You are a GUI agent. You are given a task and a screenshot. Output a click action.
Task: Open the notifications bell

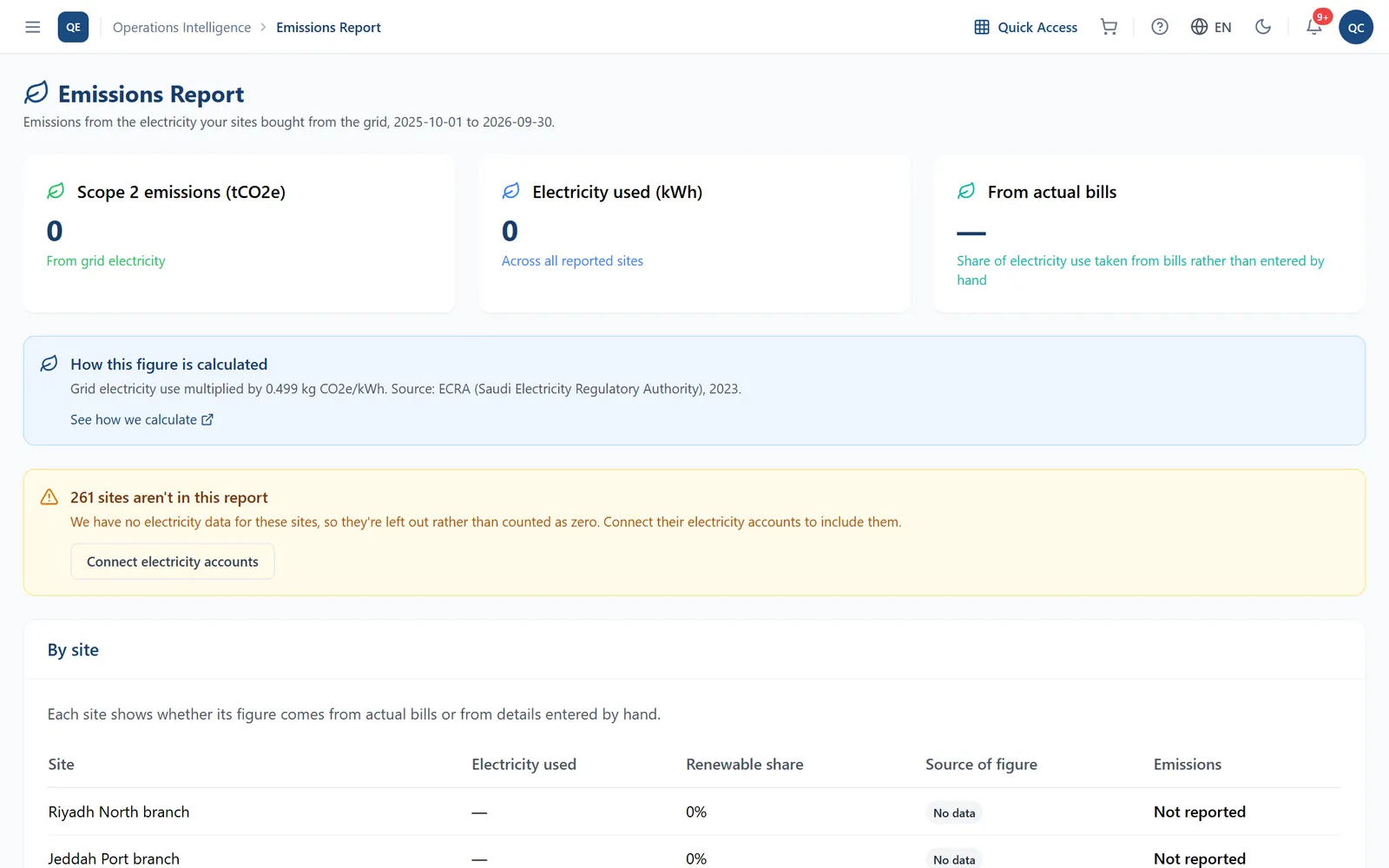pos(1313,27)
